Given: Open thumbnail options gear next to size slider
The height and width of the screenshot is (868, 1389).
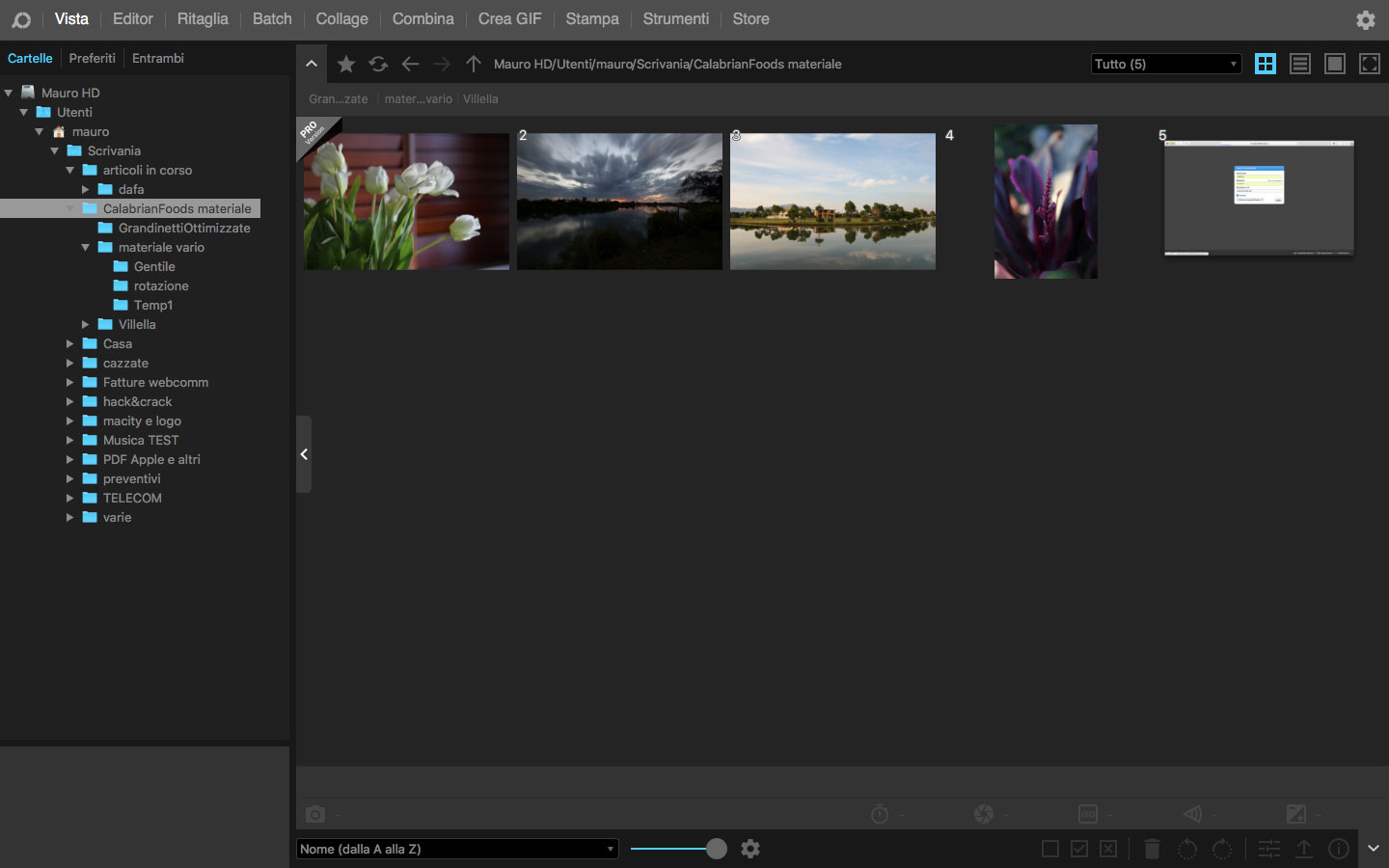Looking at the screenshot, I should click(x=750, y=849).
